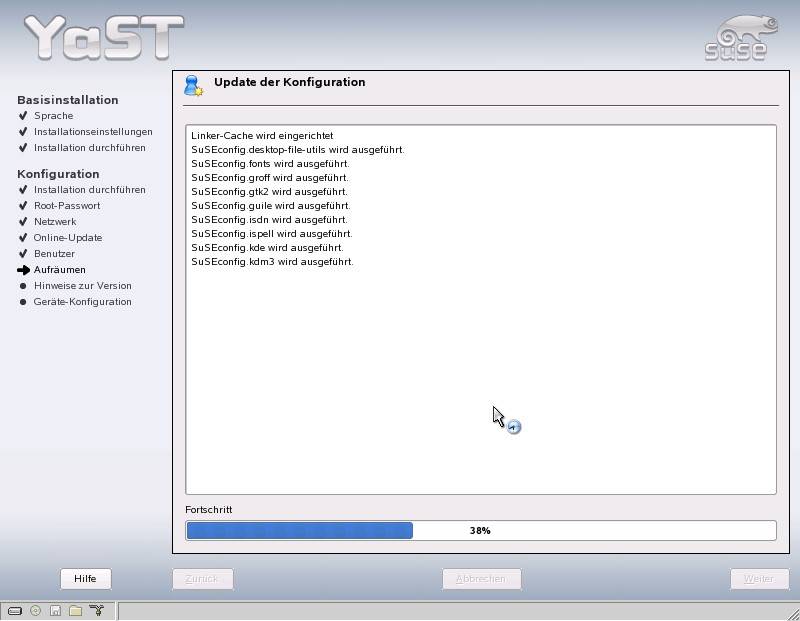800x621 pixels.
Task: Click the SuSEconfig.guile log line
Action: tap(271, 206)
